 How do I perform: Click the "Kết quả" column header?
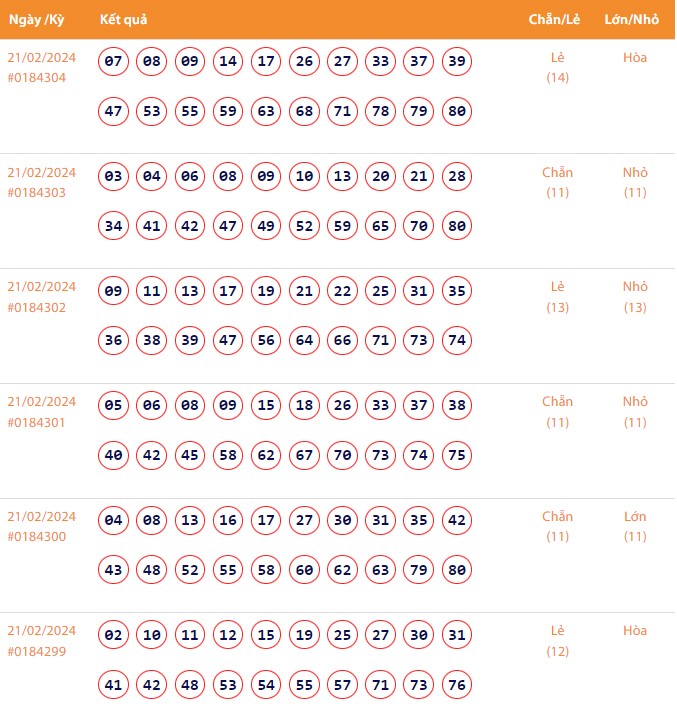click(x=124, y=20)
